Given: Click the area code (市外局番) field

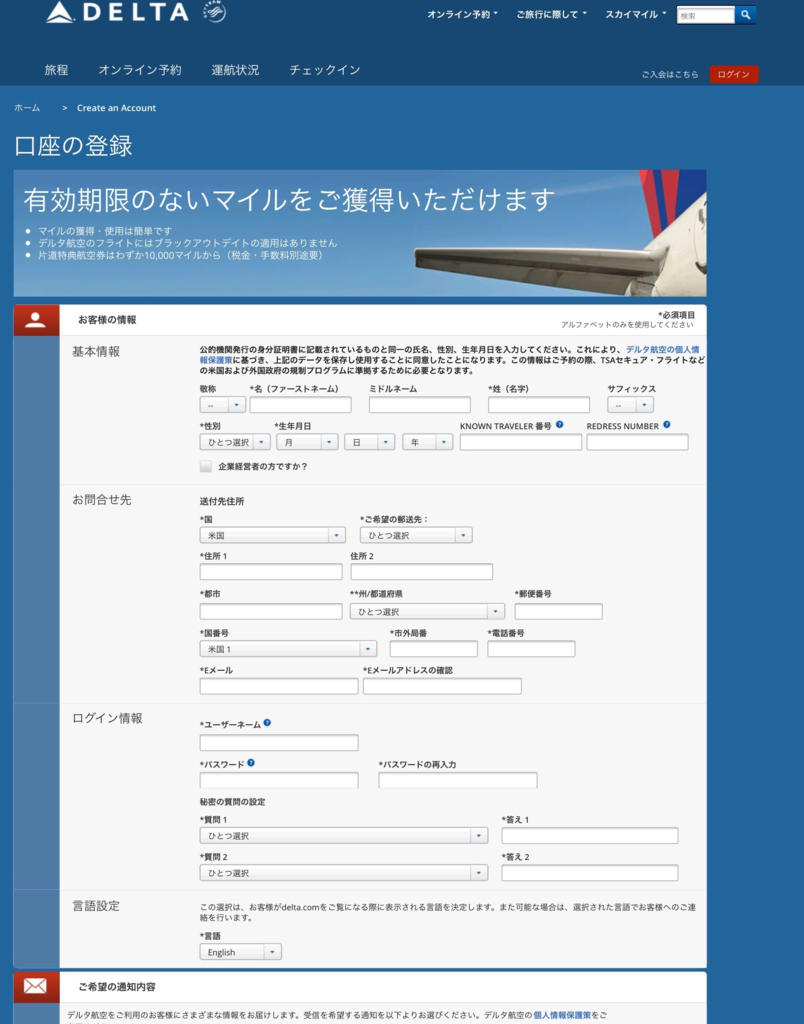Looking at the screenshot, I should [x=434, y=649].
